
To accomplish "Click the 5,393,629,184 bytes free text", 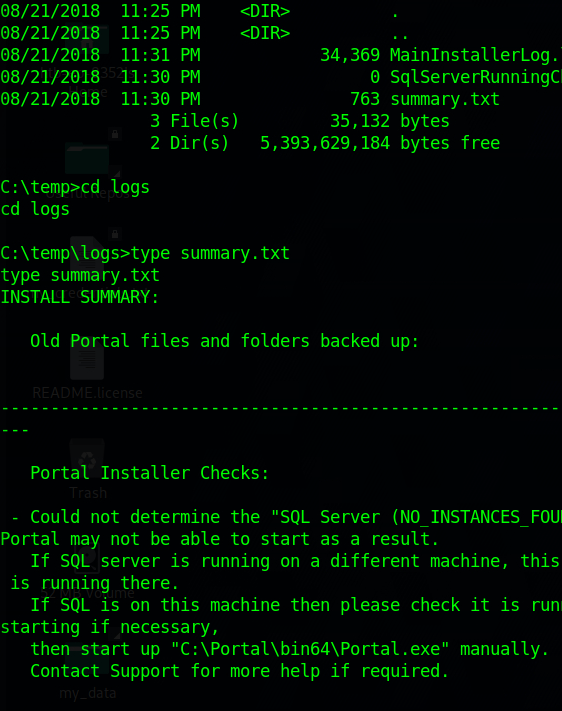I will click(x=380, y=143).
